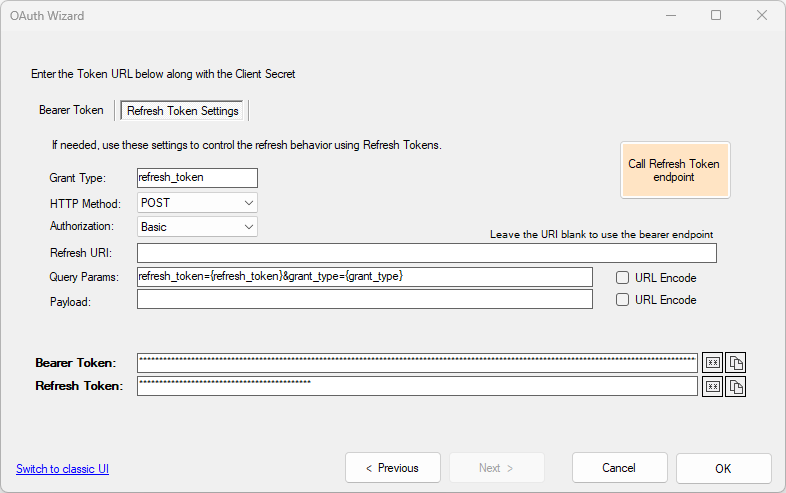This screenshot has height=493, width=786.
Task: Switch to the Bearer Token tab
Action: [x=71, y=110]
